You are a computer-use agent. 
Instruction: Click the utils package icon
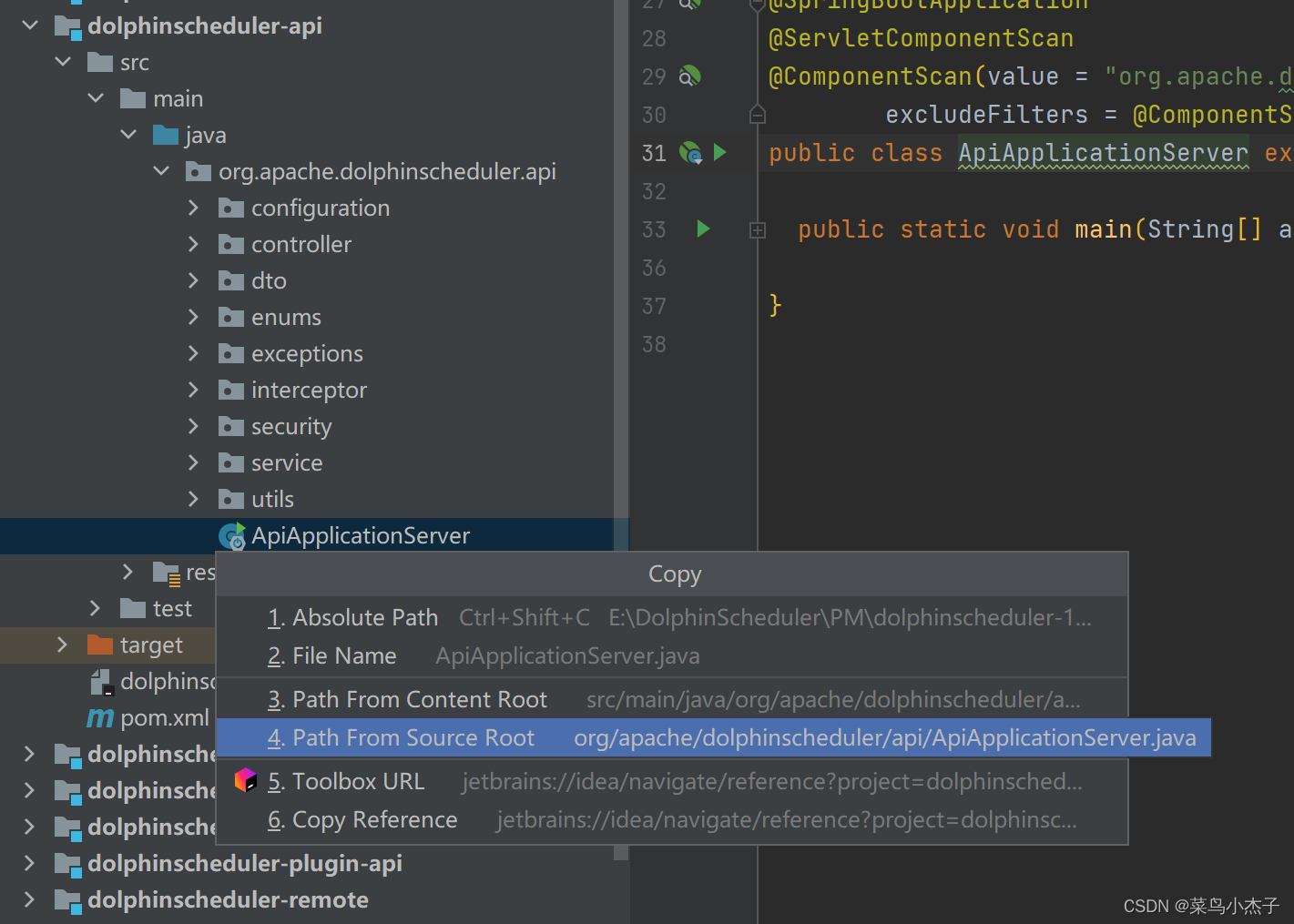[x=230, y=499]
